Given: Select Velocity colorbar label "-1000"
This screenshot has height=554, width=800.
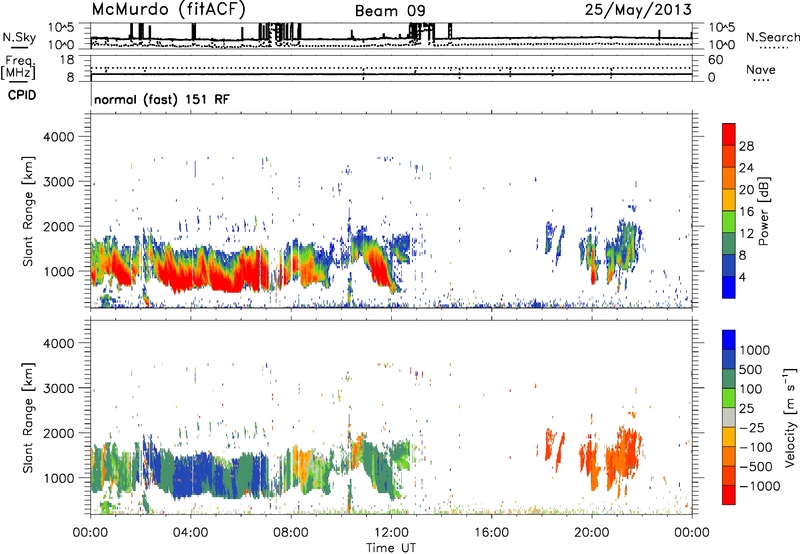Looking at the screenshot, I should 760,486.
